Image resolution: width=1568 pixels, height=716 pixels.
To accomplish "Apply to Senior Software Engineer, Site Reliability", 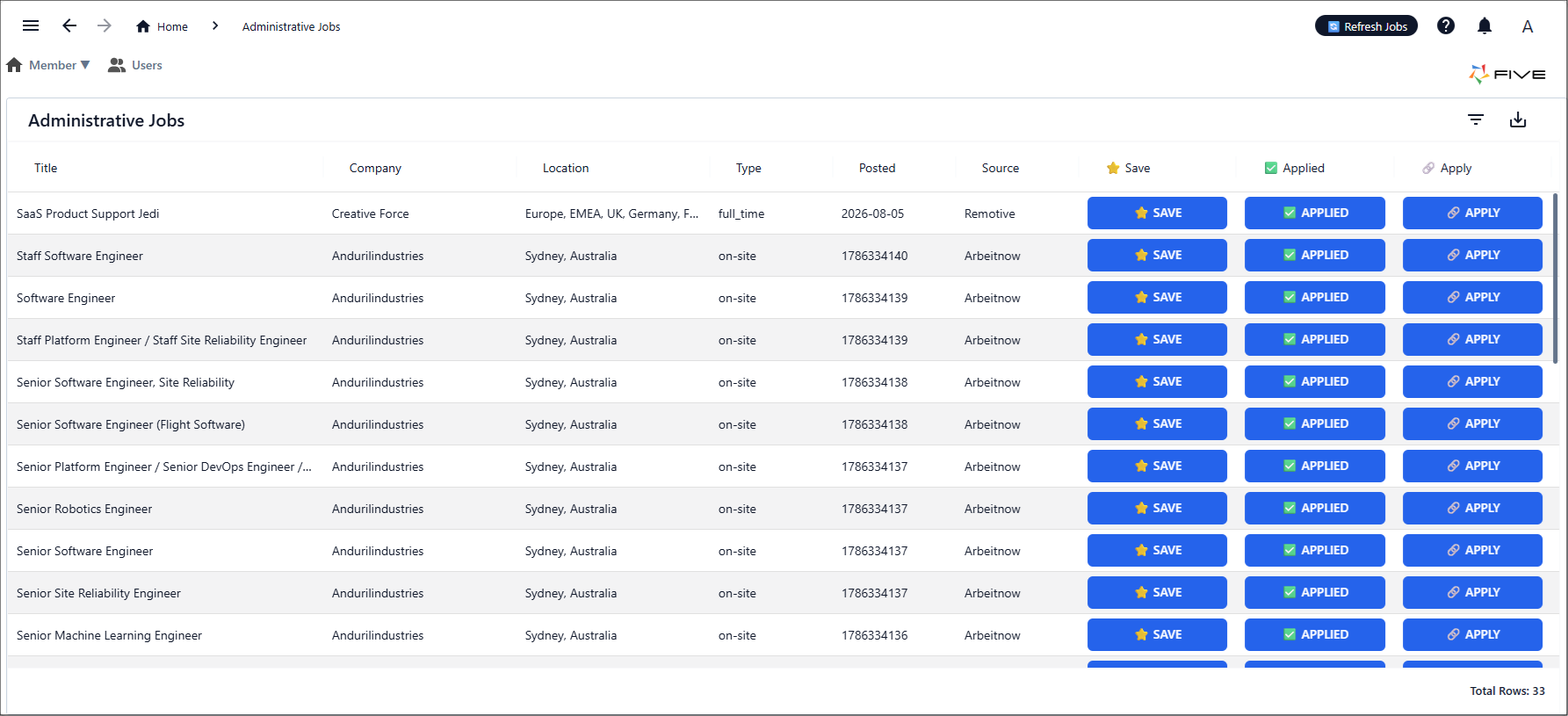I will click(1472, 381).
